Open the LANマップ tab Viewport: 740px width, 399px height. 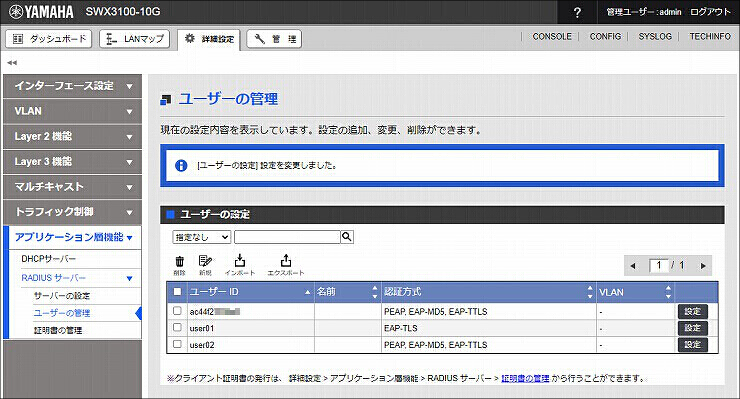pos(135,39)
